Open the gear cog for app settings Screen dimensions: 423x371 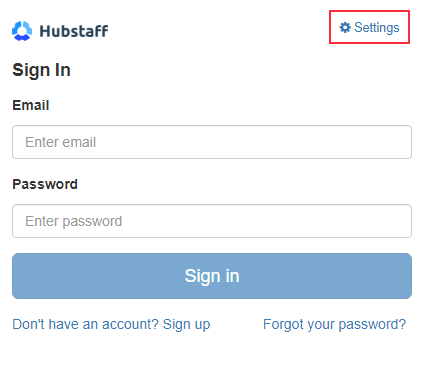point(345,27)
